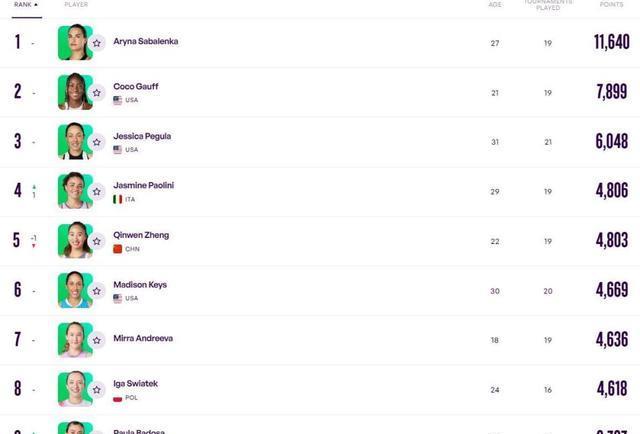
Task: Click Qinwen Zheng's player headshot
Action: pyautogui.click(x=75, y=240)
